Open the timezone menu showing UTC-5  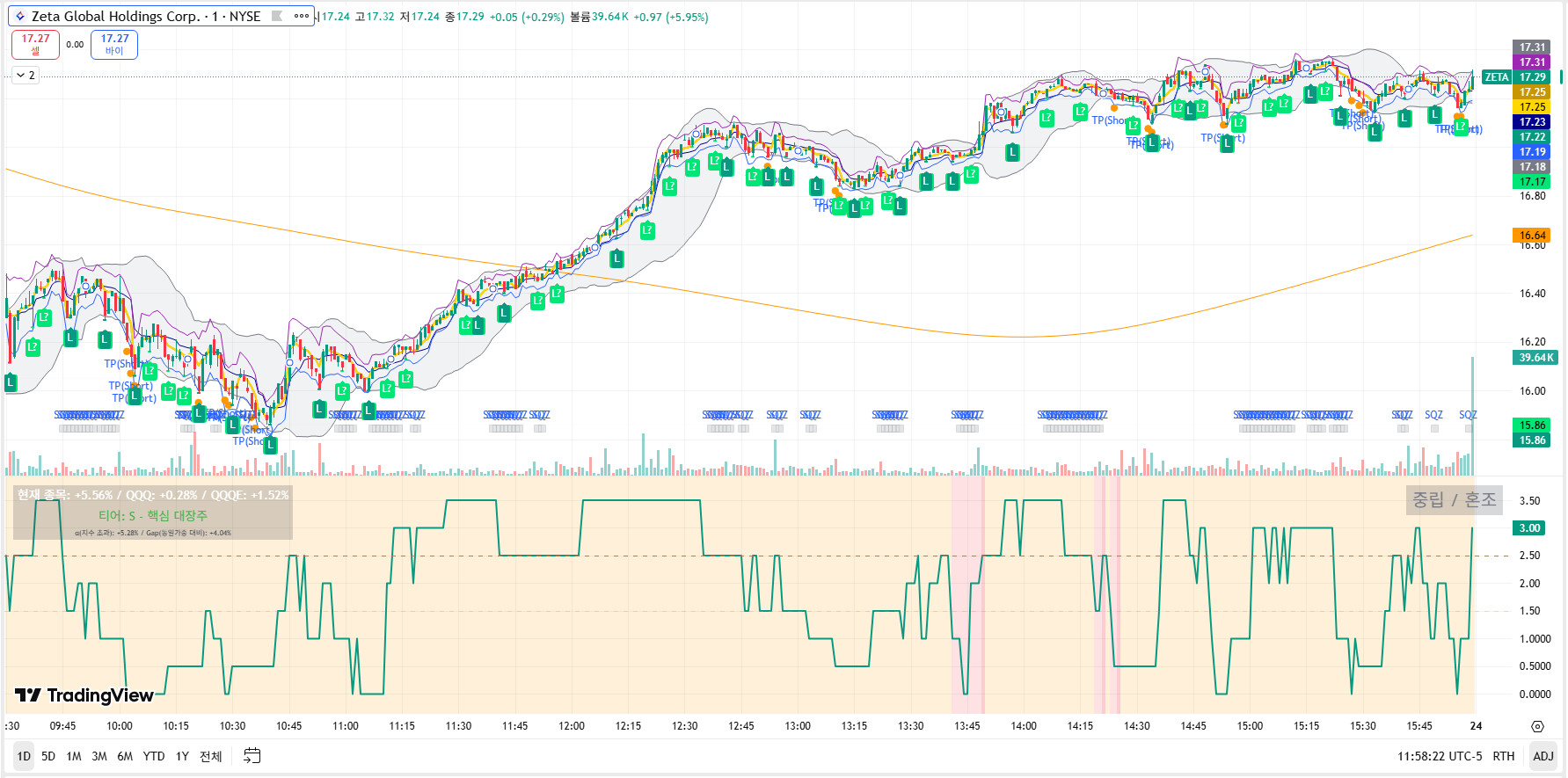(1439, 756)
